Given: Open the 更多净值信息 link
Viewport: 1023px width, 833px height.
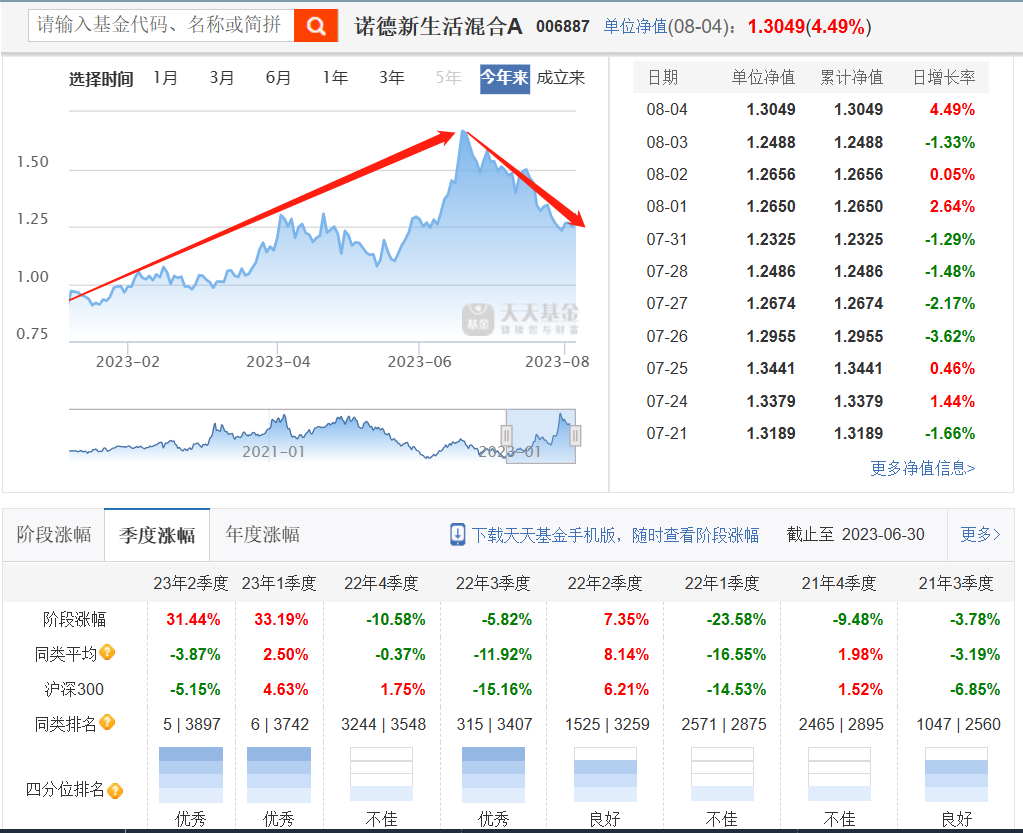Looking at the screenshot, I should coord(923,468).
